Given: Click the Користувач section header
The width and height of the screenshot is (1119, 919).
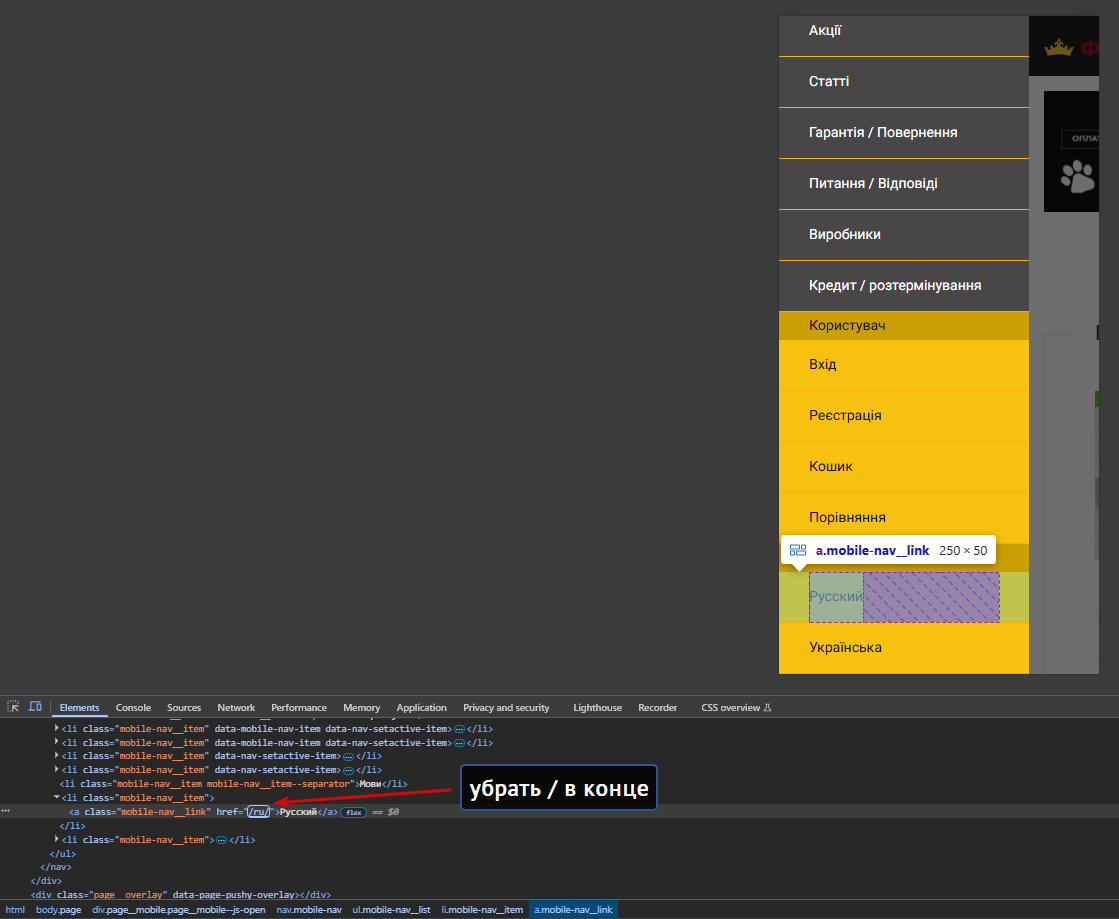Looking at the screenshot, I should click(x=903, y=325).
